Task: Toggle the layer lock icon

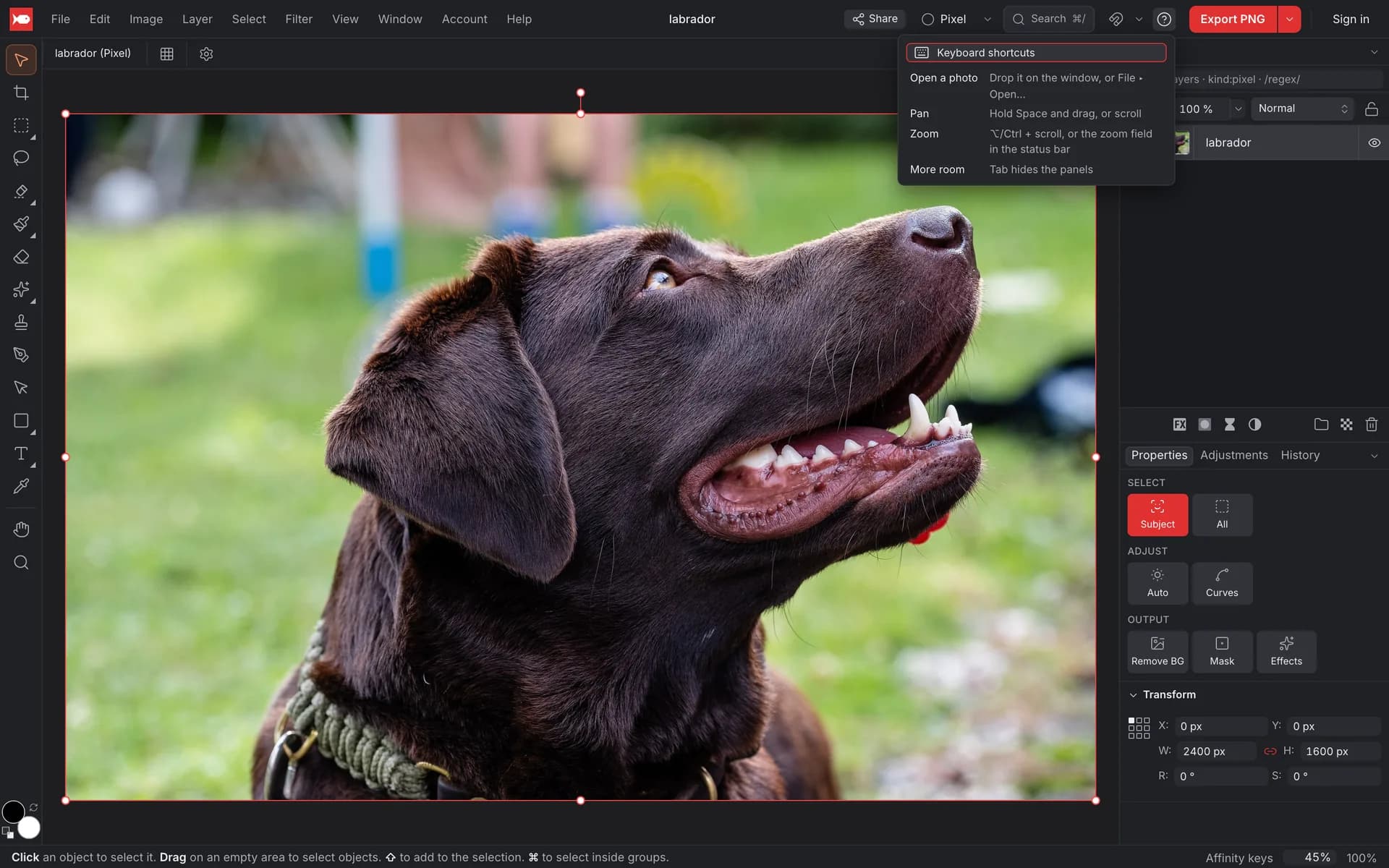Action: pos(1371,109)
